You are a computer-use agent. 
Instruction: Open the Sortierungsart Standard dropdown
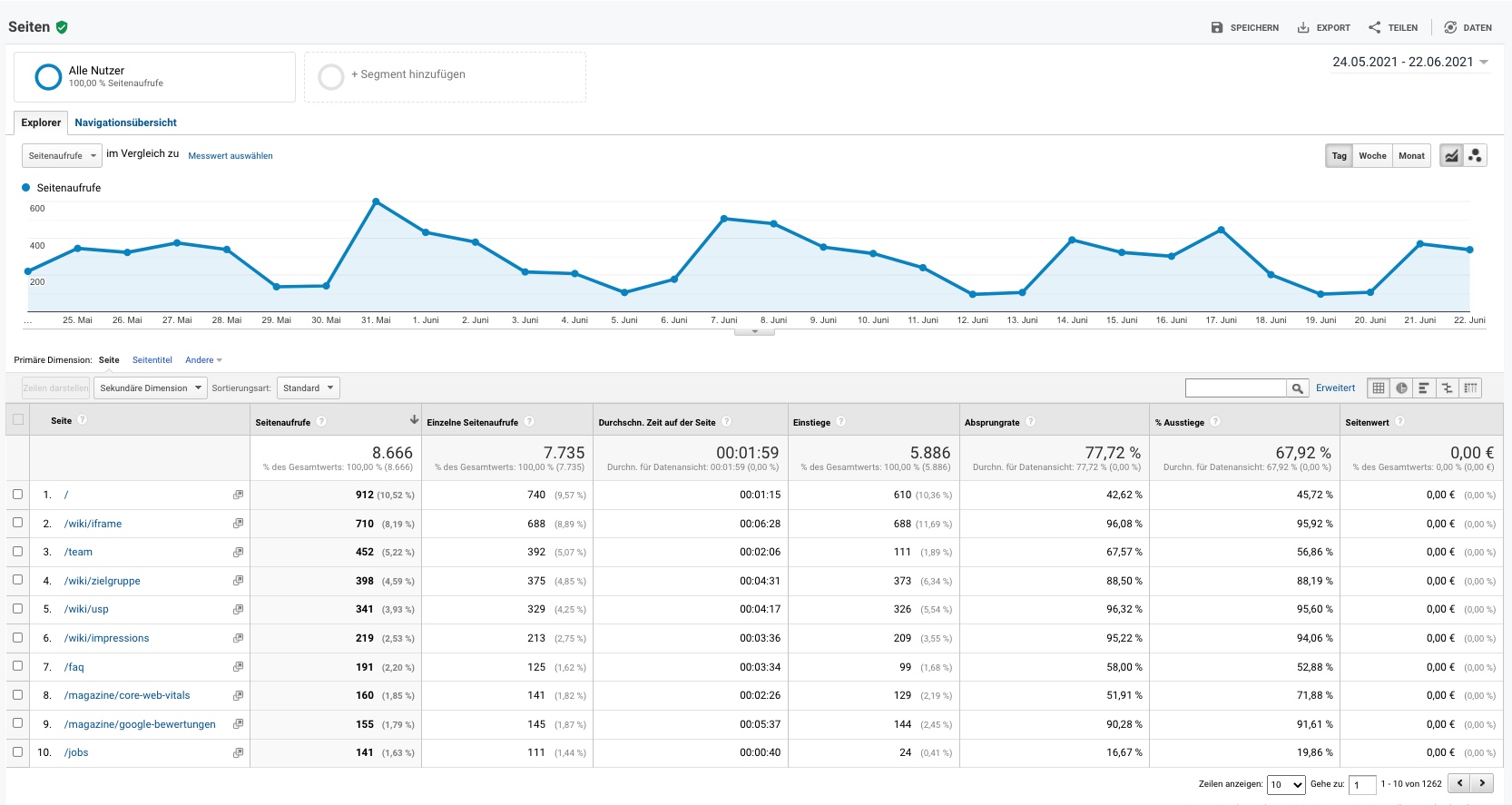(x=309, y=388)
